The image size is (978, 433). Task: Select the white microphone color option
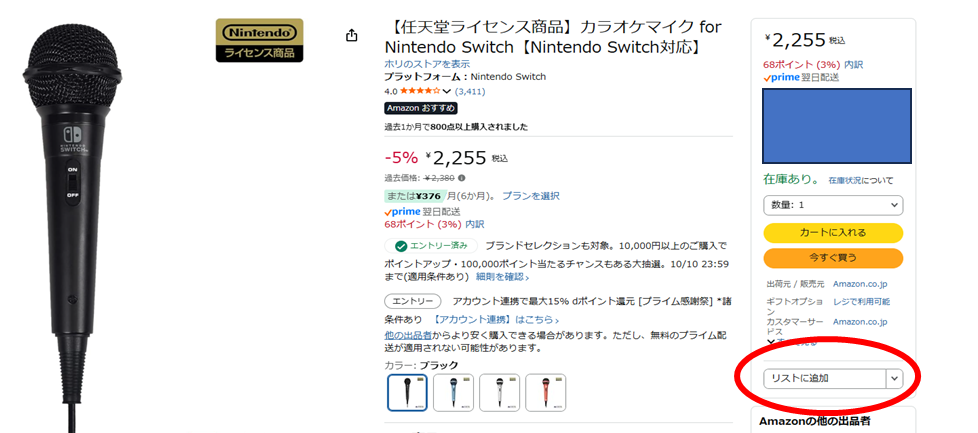pos(499,393)
